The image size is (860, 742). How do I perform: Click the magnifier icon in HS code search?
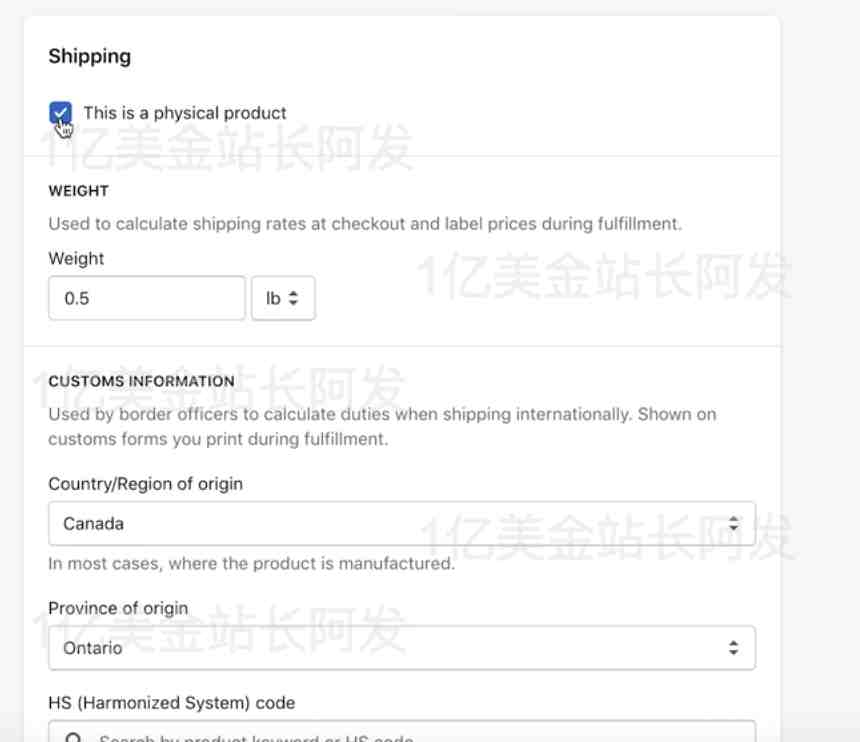pyautogui.click(x=73, y=738)
